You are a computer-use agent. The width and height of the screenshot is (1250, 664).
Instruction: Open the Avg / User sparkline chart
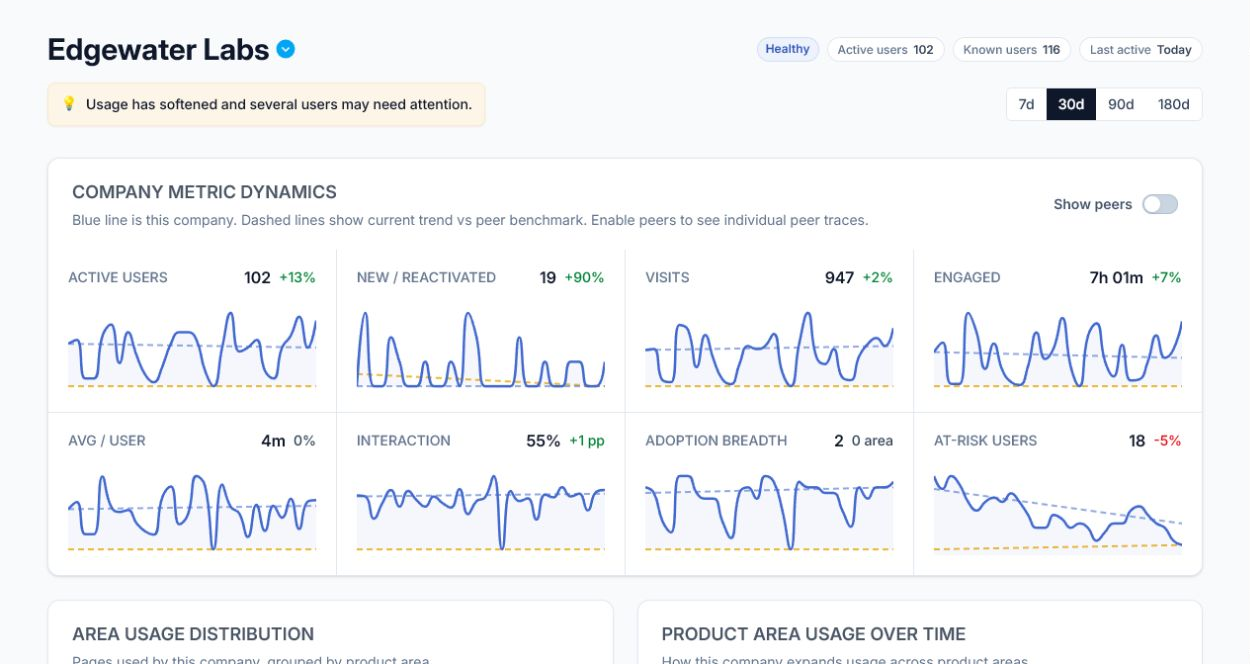point(192,512)
